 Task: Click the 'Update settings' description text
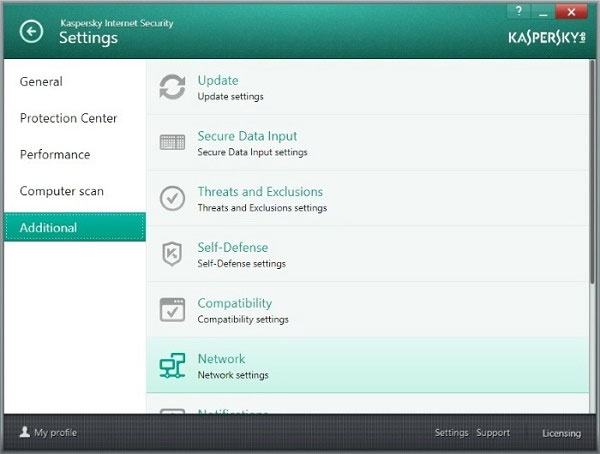coord(230,96)
